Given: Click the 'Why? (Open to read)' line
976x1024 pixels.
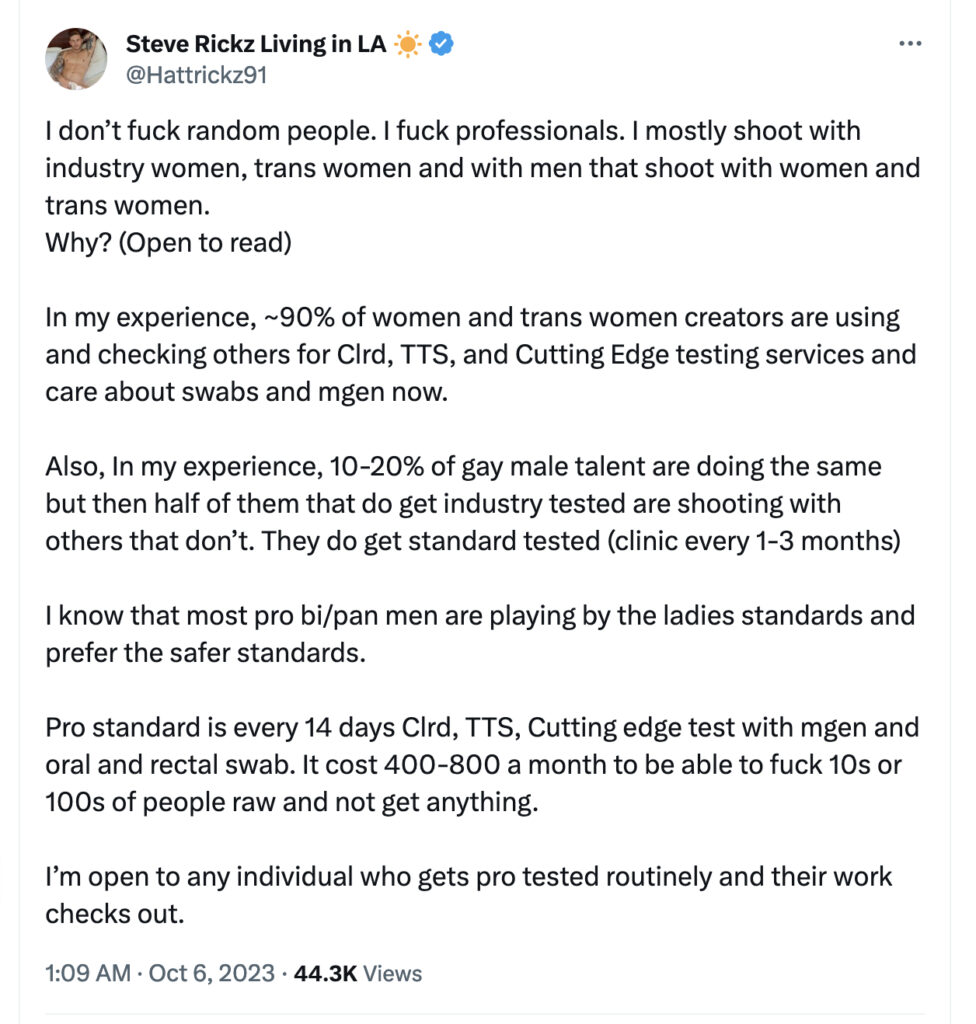Looking at the screenshot, I should [x=169, y=243].
